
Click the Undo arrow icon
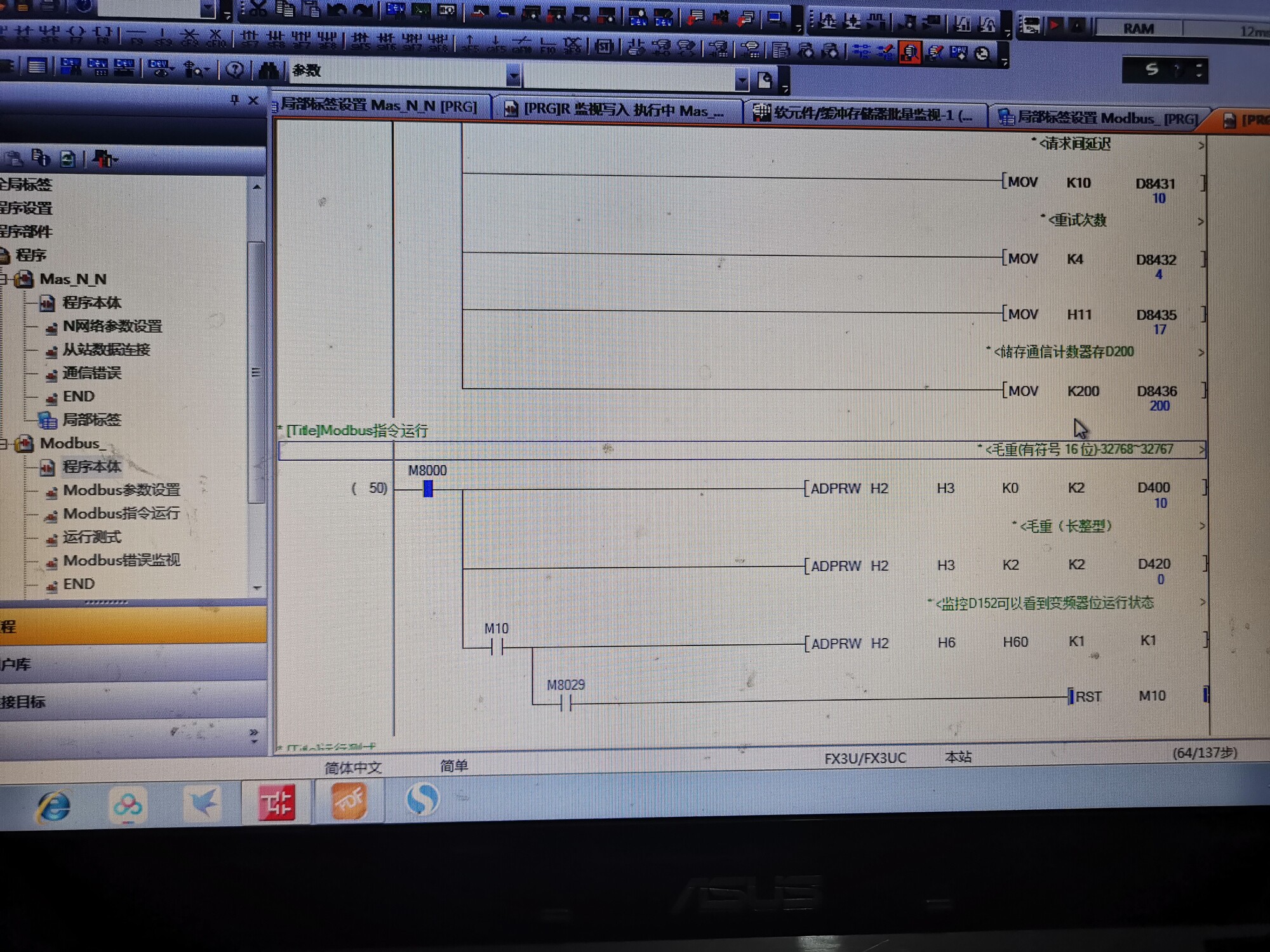(x=337, y=10)
